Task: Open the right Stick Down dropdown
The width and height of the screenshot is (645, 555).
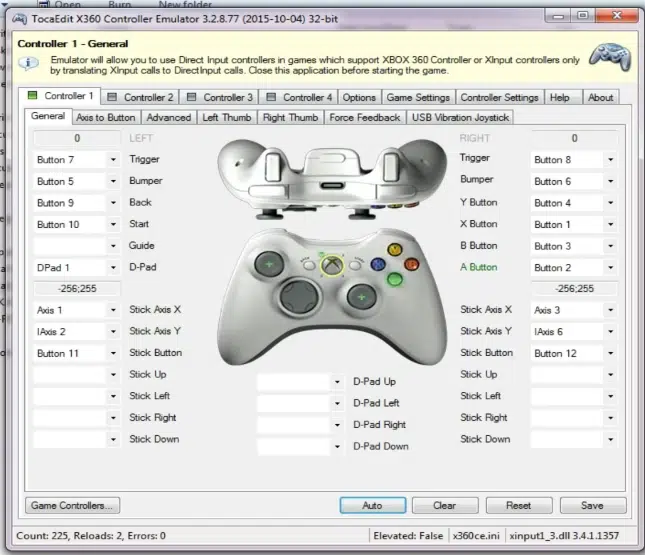Action: tap(610, 439)
